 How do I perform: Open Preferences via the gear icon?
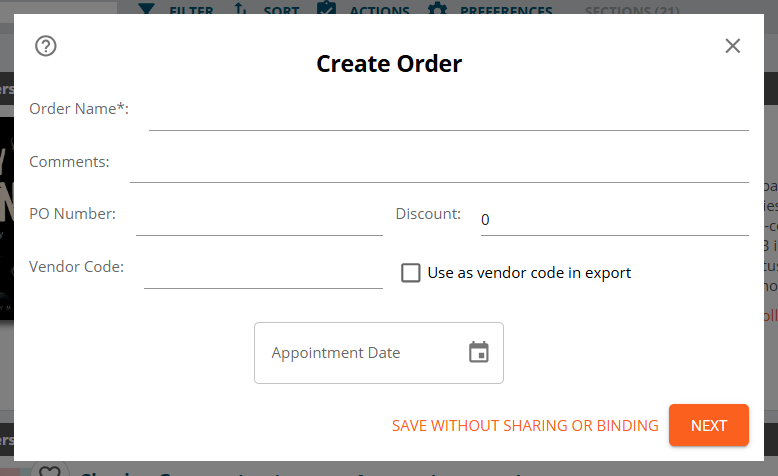click(x=437, y=9)
